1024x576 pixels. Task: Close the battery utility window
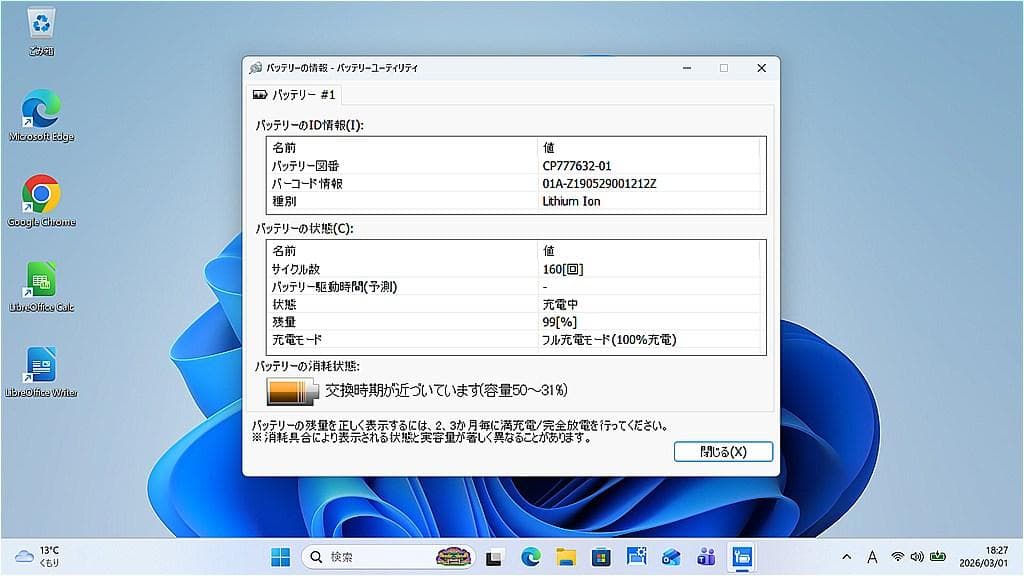coord(761,68)
